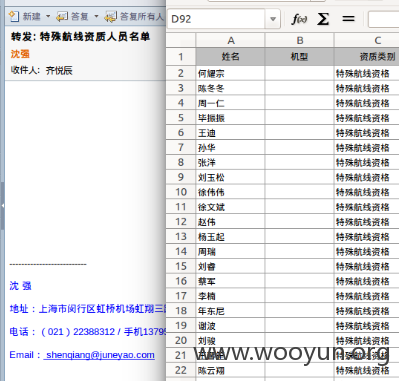Viewport: 399px width, 381px height.
Task: Click the cell containing 陈云翔
Action: pos(231,370)
